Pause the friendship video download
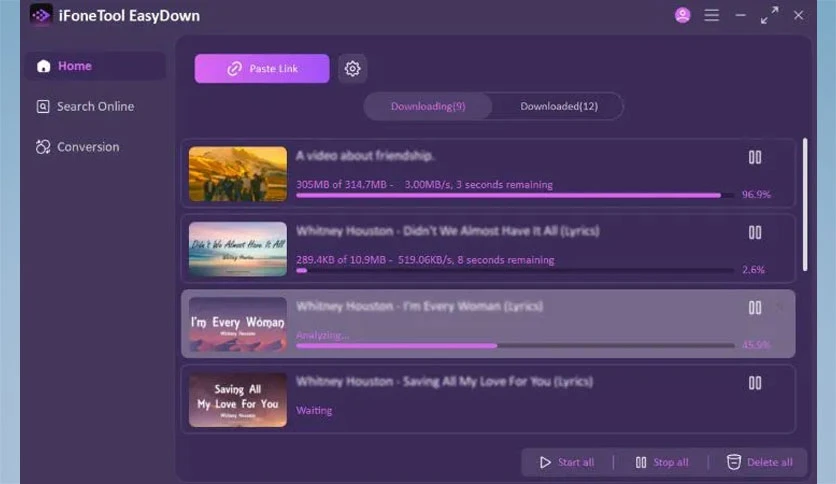Image resolution: width=836 pixels, height=484 pixels. [x=754, y=157]
